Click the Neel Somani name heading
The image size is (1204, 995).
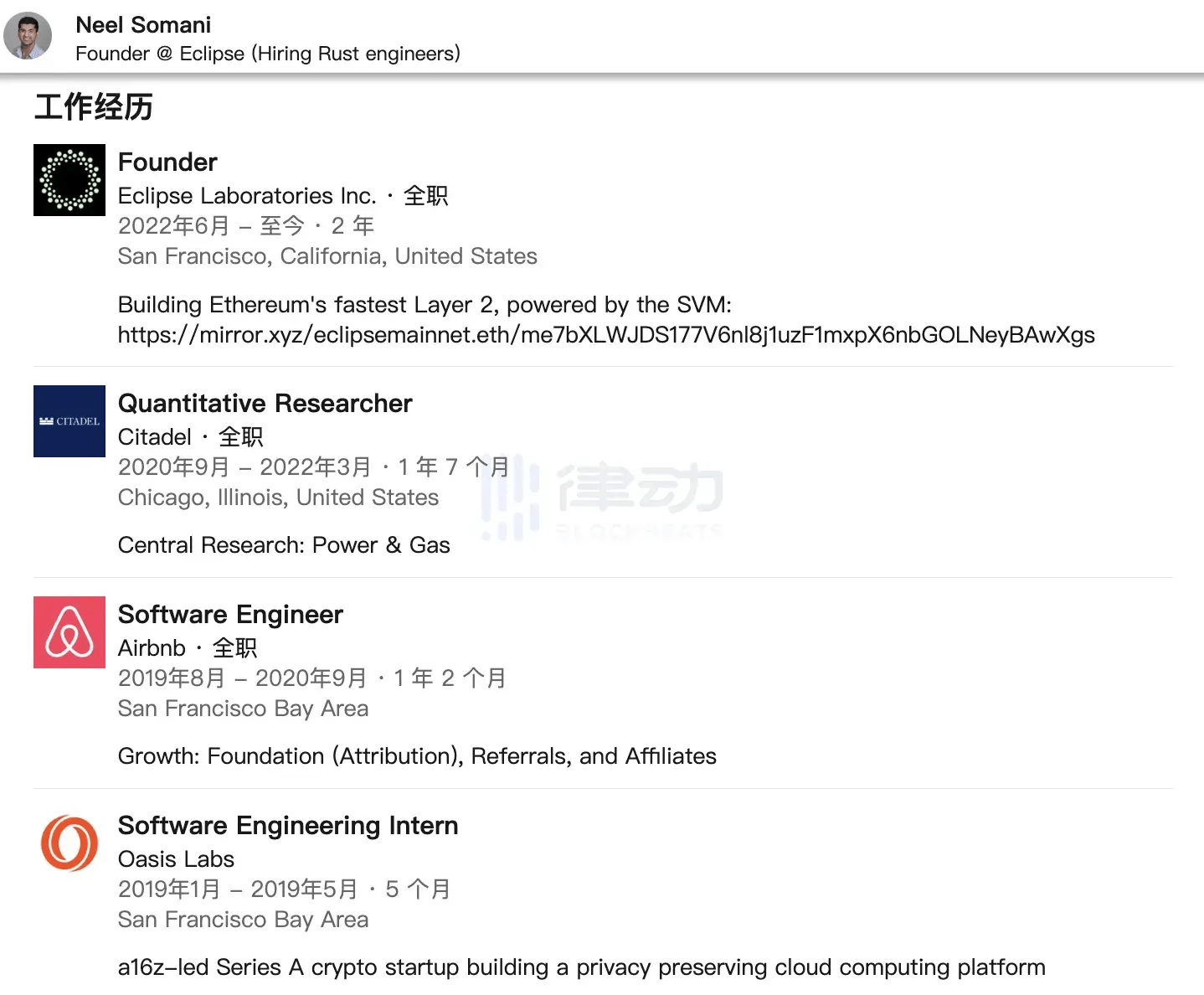[143, 25]
